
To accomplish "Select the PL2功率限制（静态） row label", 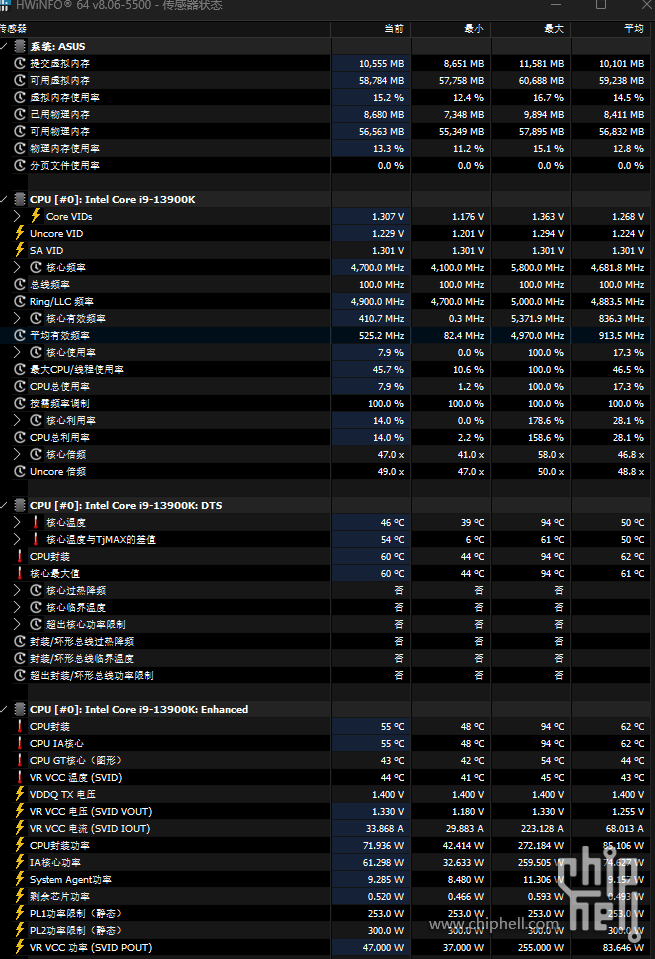I will 76,930.
